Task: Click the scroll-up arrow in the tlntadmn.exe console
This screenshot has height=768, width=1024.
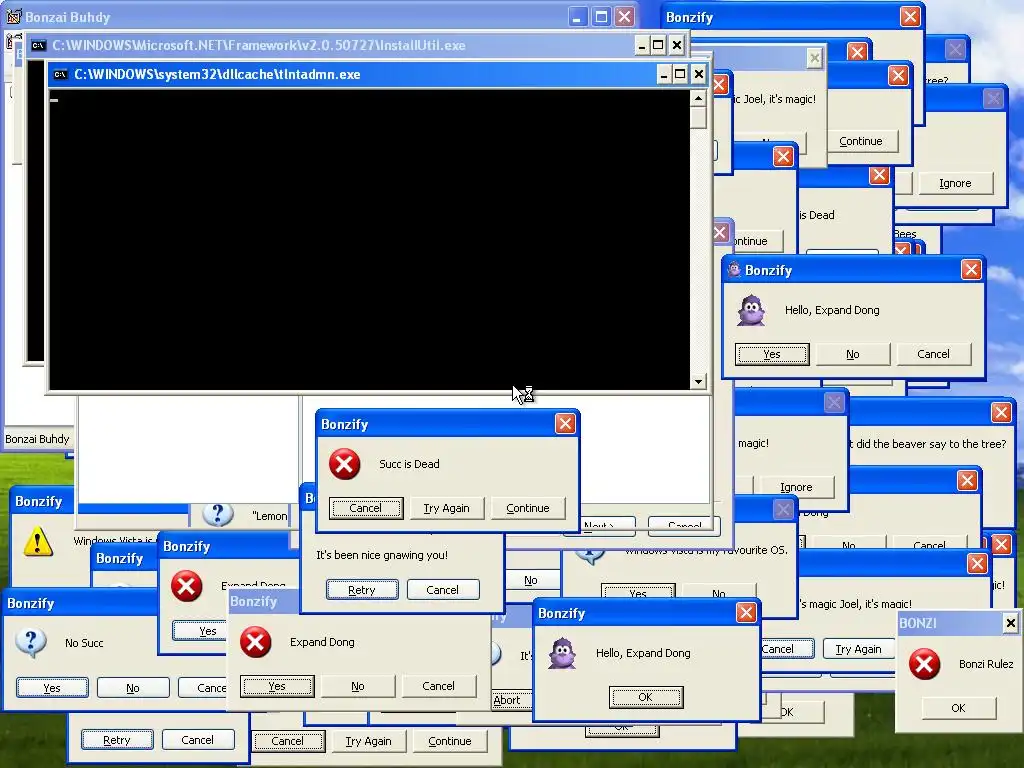Action: click(698, 99)
